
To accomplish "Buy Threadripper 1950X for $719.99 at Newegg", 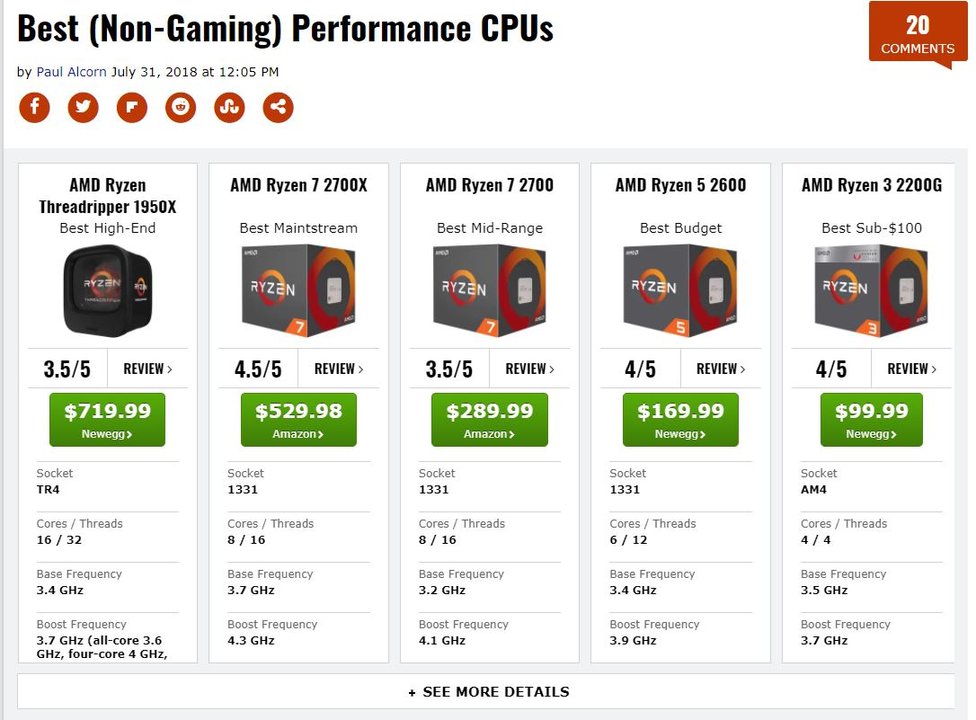I will click(107, 419).
